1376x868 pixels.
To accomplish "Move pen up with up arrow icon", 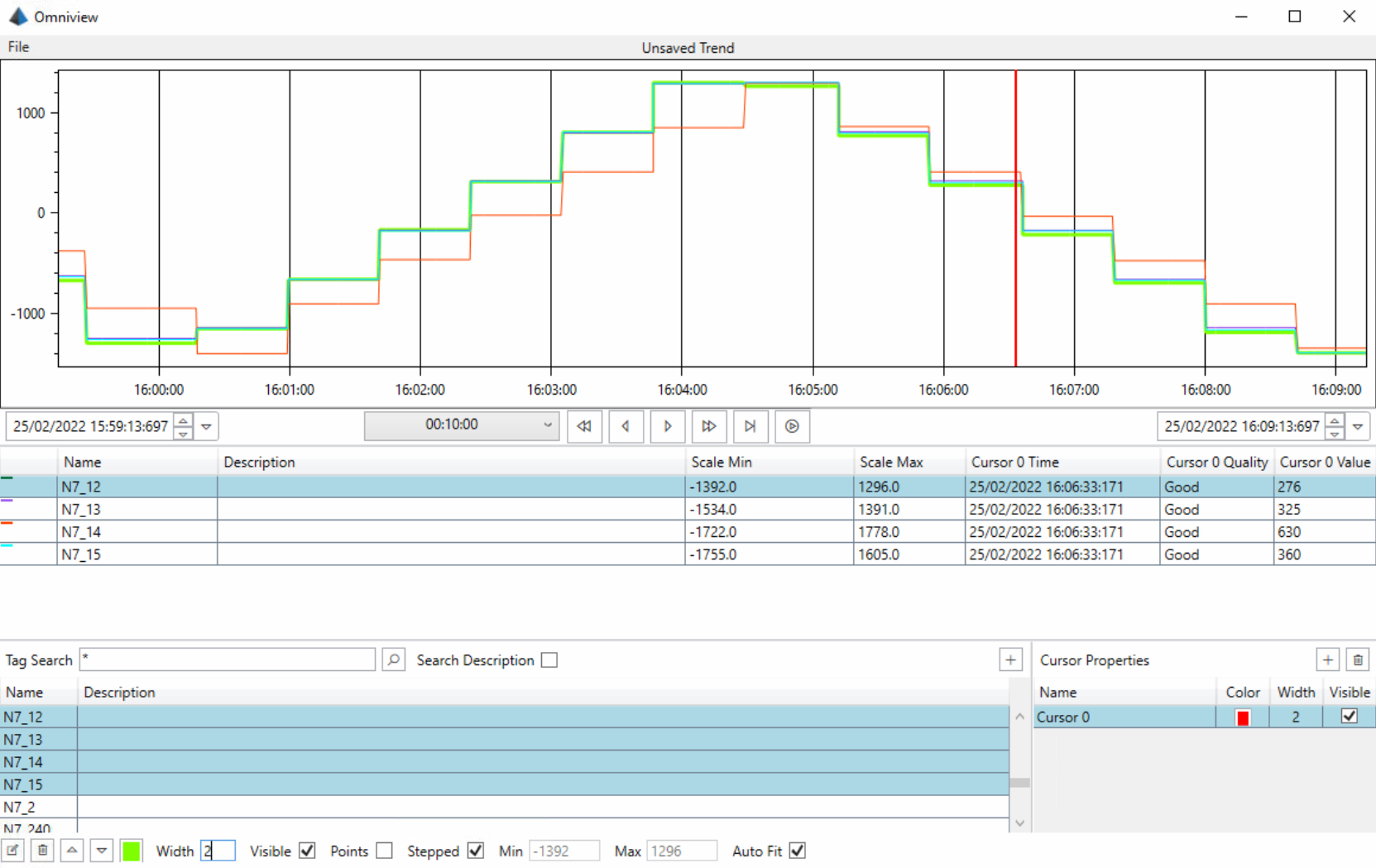I will pyautogui.click(x=72, y=851).
